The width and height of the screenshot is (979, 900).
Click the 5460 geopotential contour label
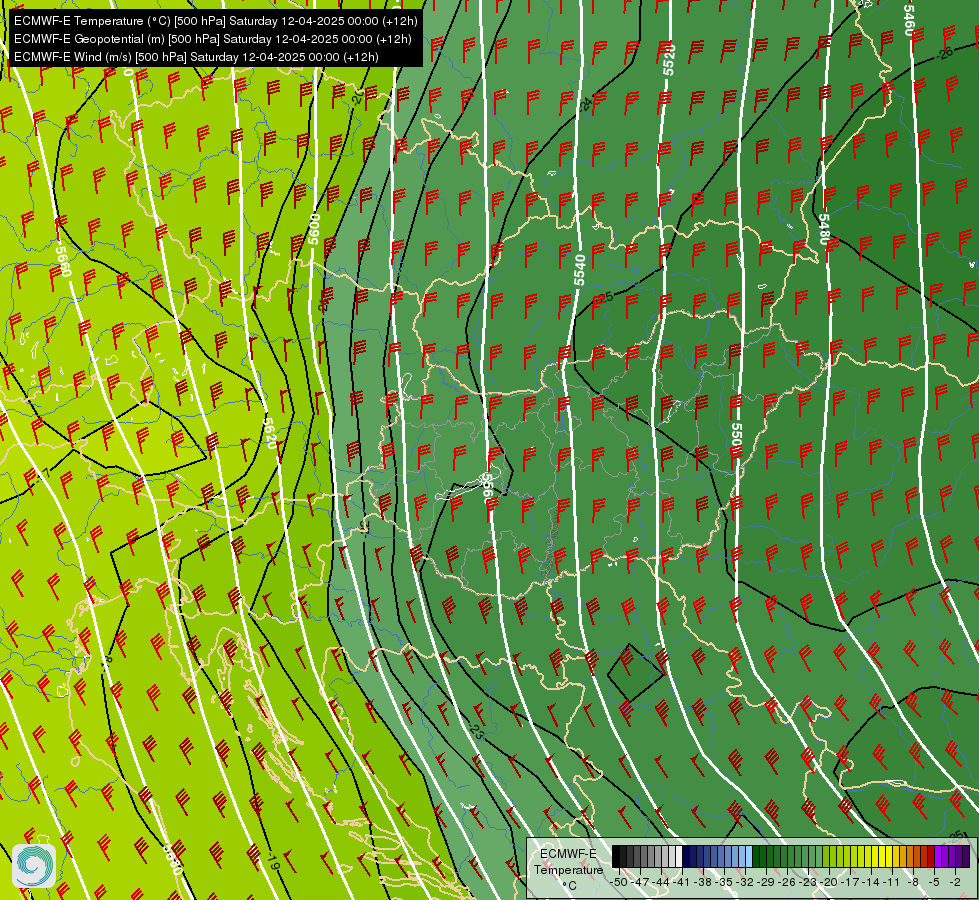tap(910, 20)
